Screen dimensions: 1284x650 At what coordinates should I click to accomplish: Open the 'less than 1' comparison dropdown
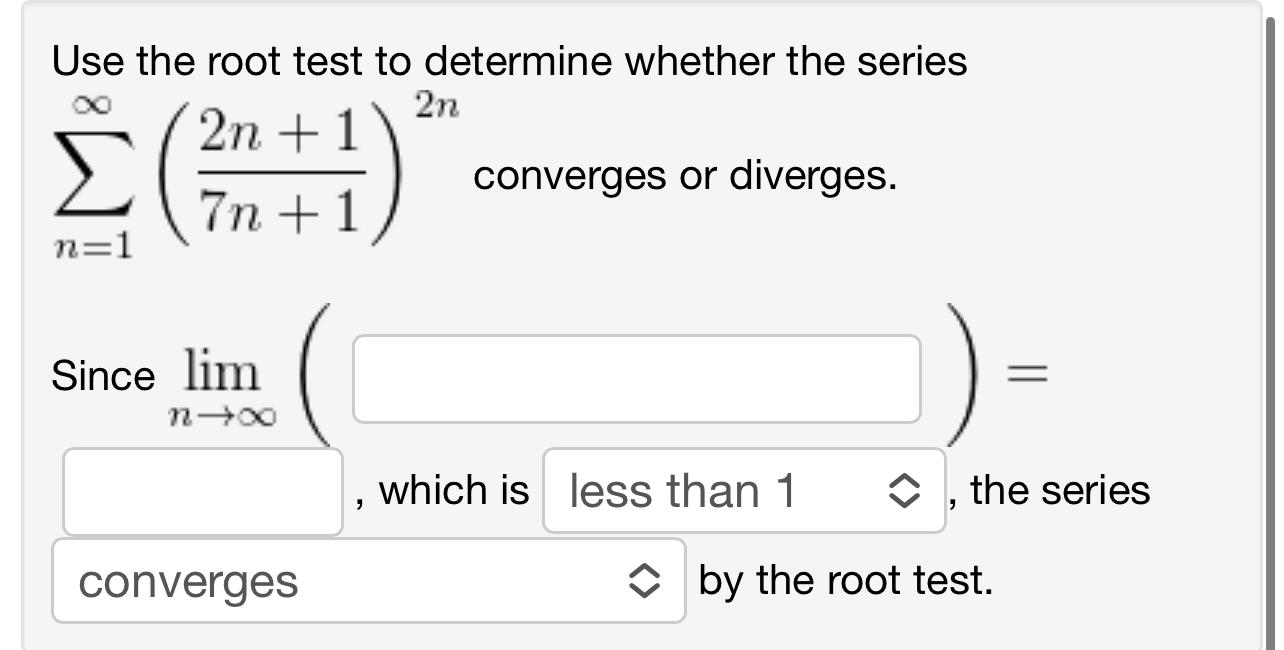pyautogui.click(x=744, y=490)
